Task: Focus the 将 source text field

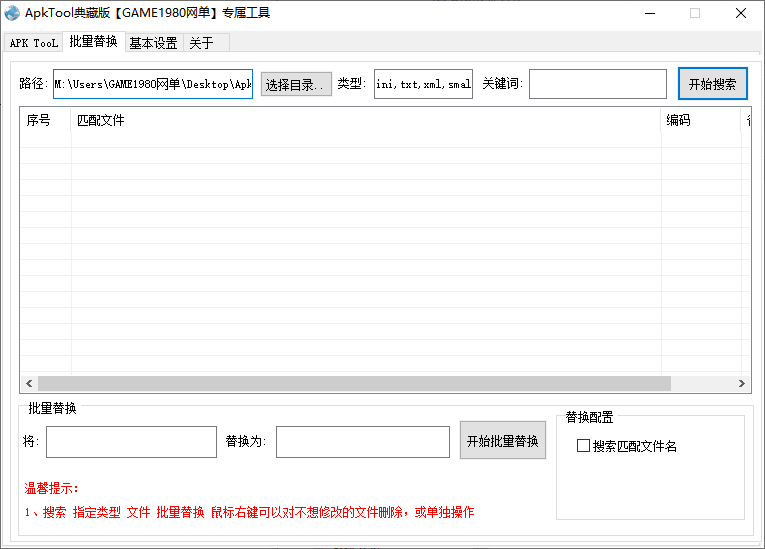Action: pos(131,442)
